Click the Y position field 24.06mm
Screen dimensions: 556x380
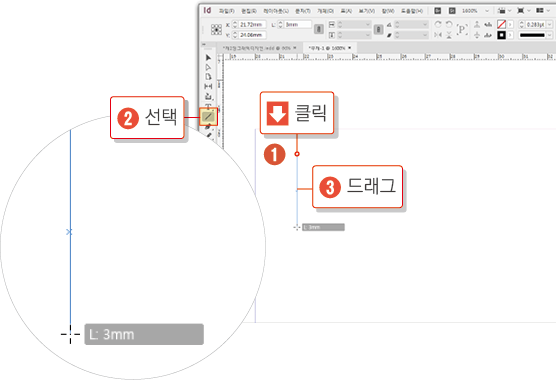[x=252, y=35]
